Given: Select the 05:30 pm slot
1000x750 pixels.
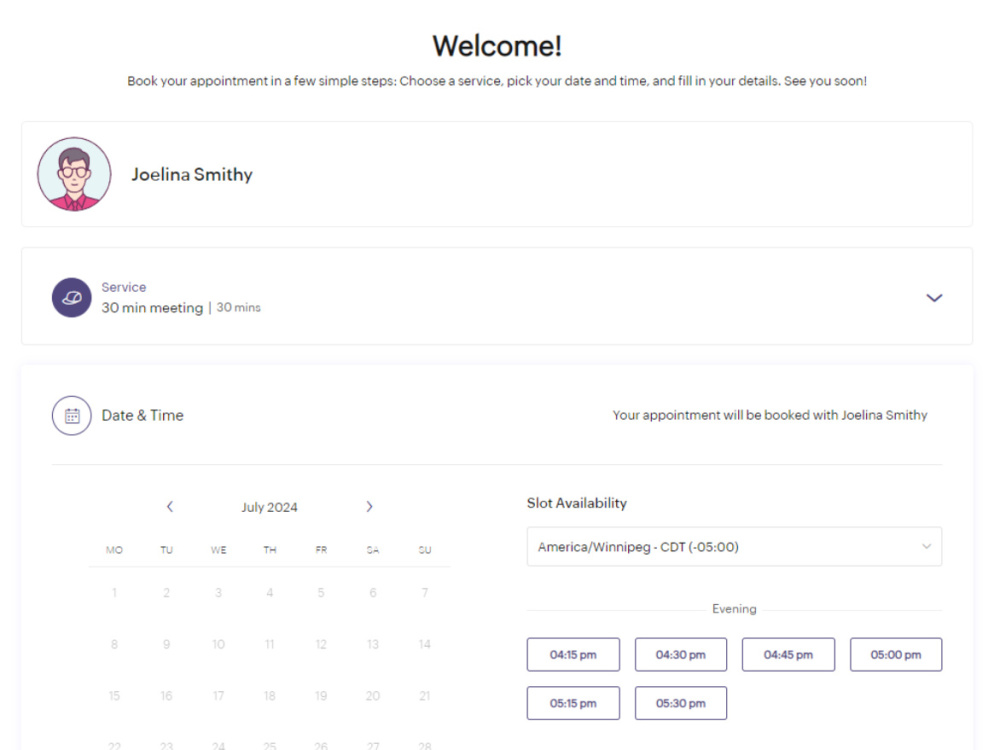Looking at the screenshot, I should pyautogui.click(x=680, y=703).
